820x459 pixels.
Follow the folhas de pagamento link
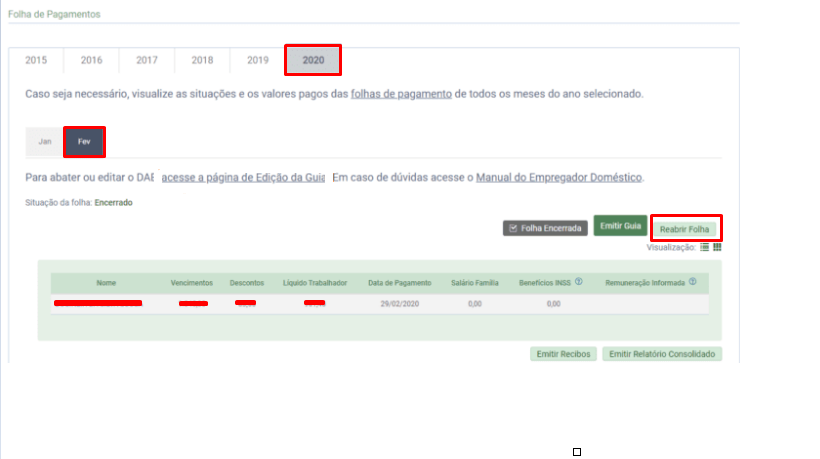tap(401, 94)
